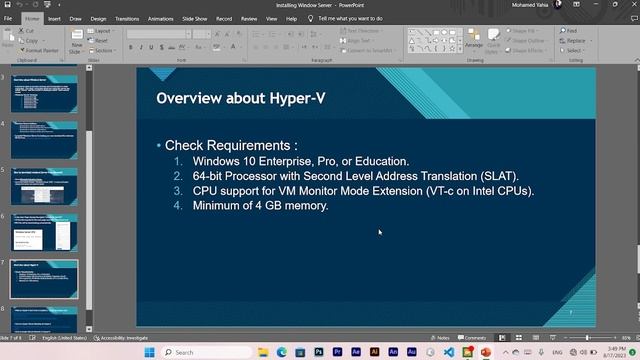640x360 pixels.
Task: Click the Undo arrow icon
Action: pos(20,5)
